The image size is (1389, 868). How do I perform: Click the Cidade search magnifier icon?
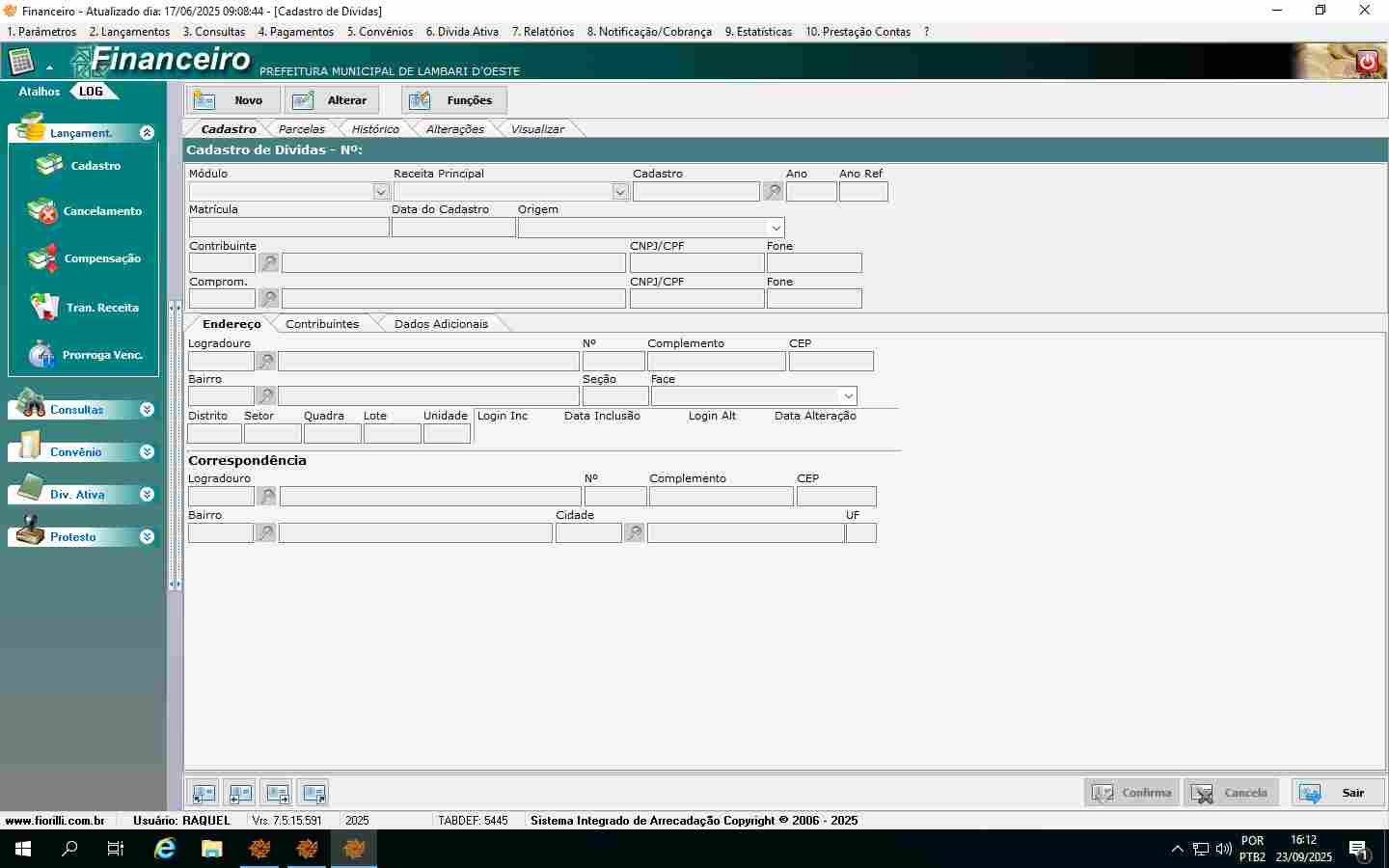coord(634,532)
